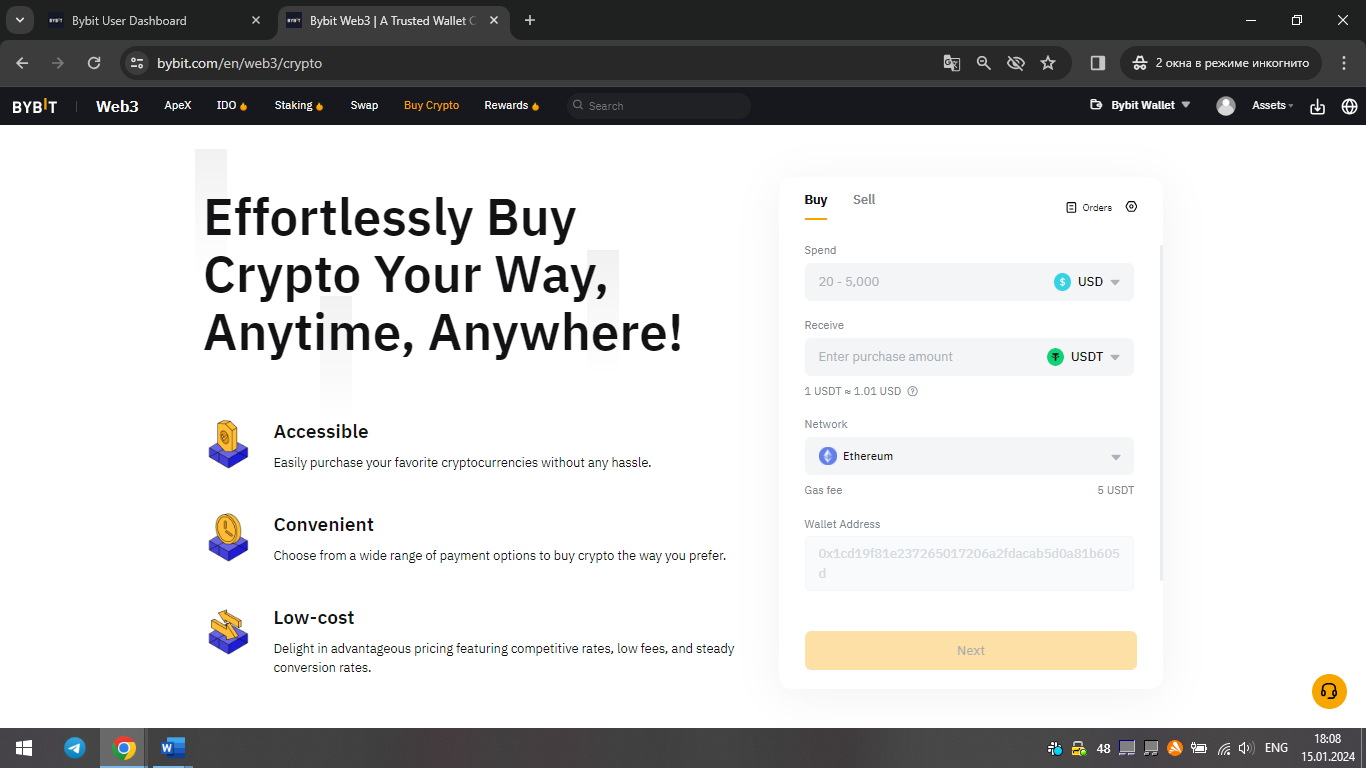Screen dimensions: 1366x768
Task: Open the Rewards menu item
Action: (x=512, y=105)
